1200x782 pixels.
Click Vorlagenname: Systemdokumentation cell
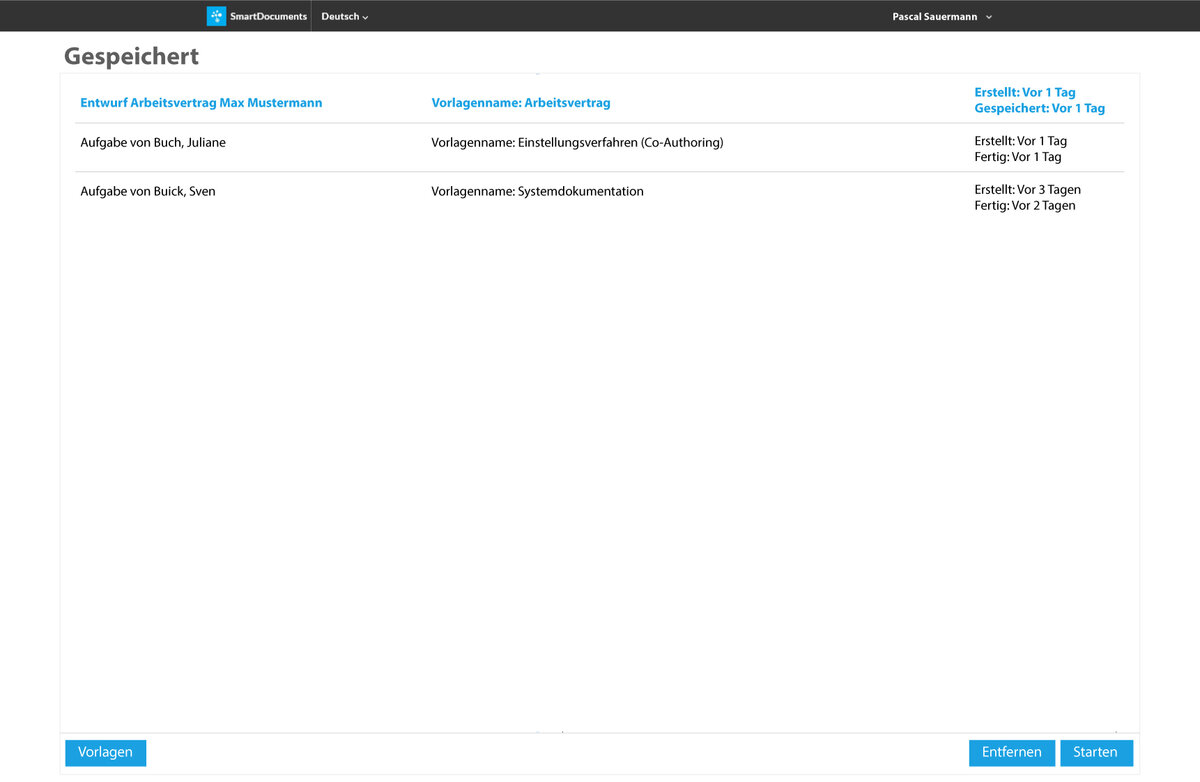coord(537,191)
